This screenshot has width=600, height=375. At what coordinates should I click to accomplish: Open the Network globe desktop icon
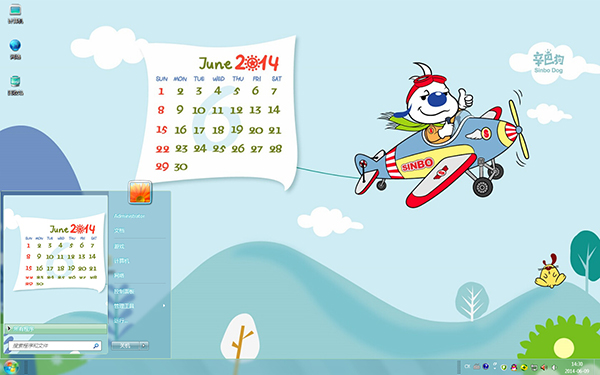15,49
